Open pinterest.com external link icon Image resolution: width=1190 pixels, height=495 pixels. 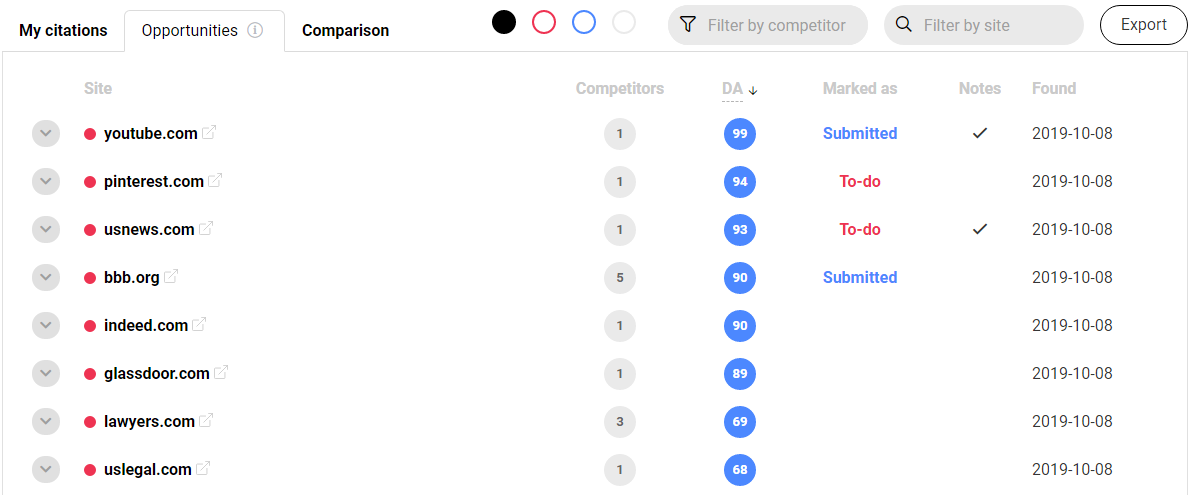point(215,181)
